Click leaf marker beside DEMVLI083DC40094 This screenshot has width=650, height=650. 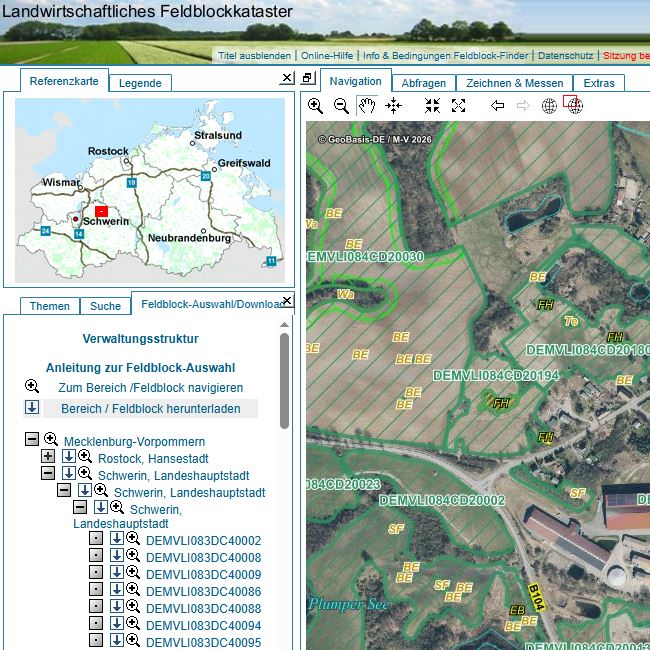coord(96,623)
